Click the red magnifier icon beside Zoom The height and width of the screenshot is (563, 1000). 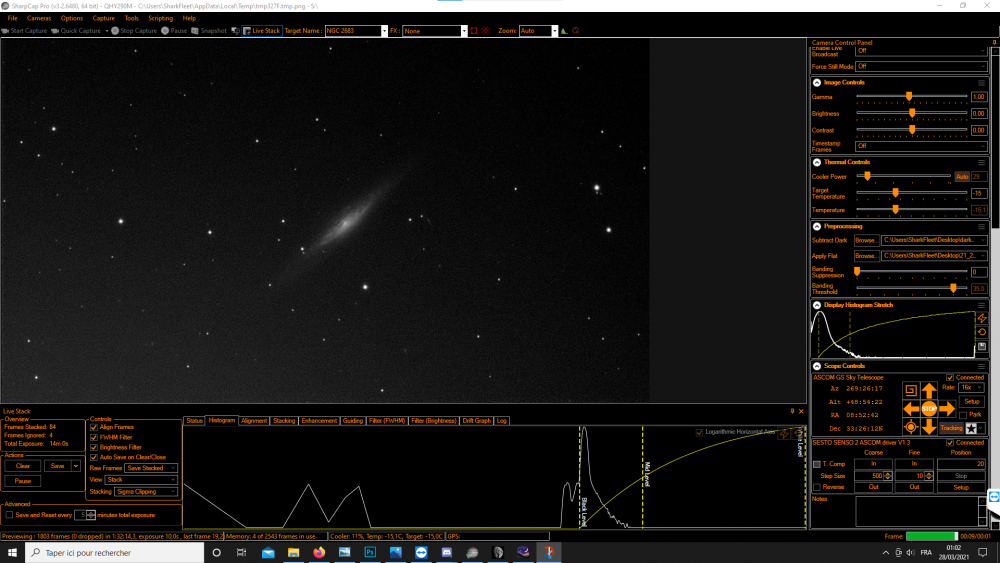pyautogui.click(x=576, y=31)
